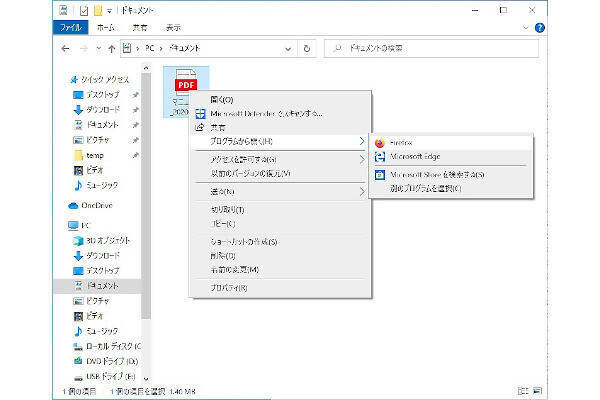
Task: Click the share icon next to 共有
Action: (x=200, y=128)
